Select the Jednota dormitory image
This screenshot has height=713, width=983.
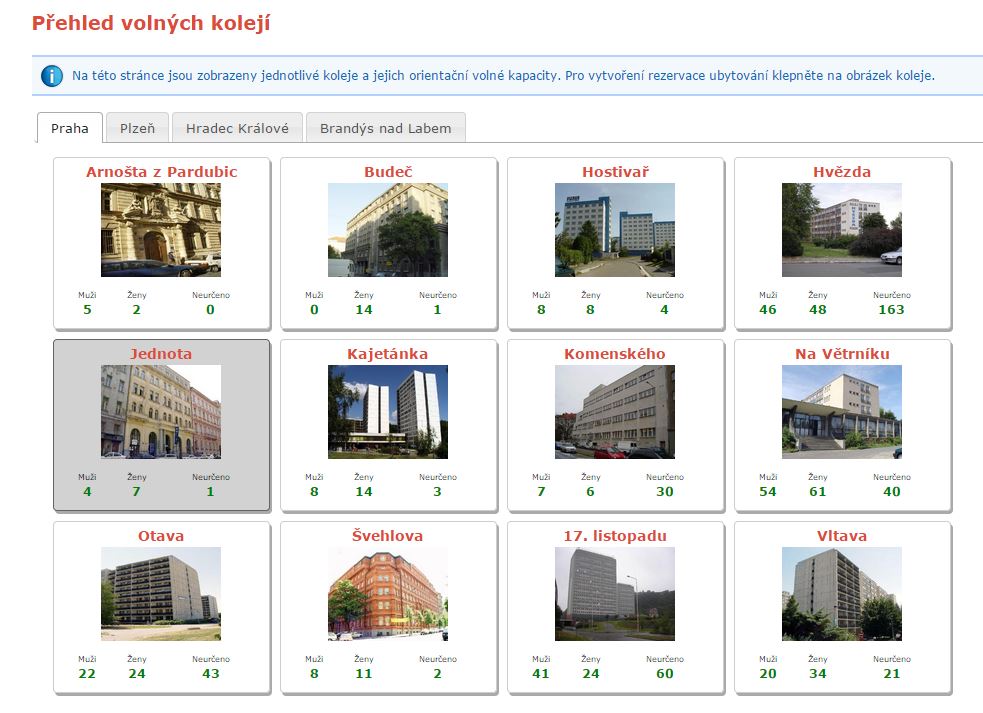pyautogui.click(x=161, y=412)
